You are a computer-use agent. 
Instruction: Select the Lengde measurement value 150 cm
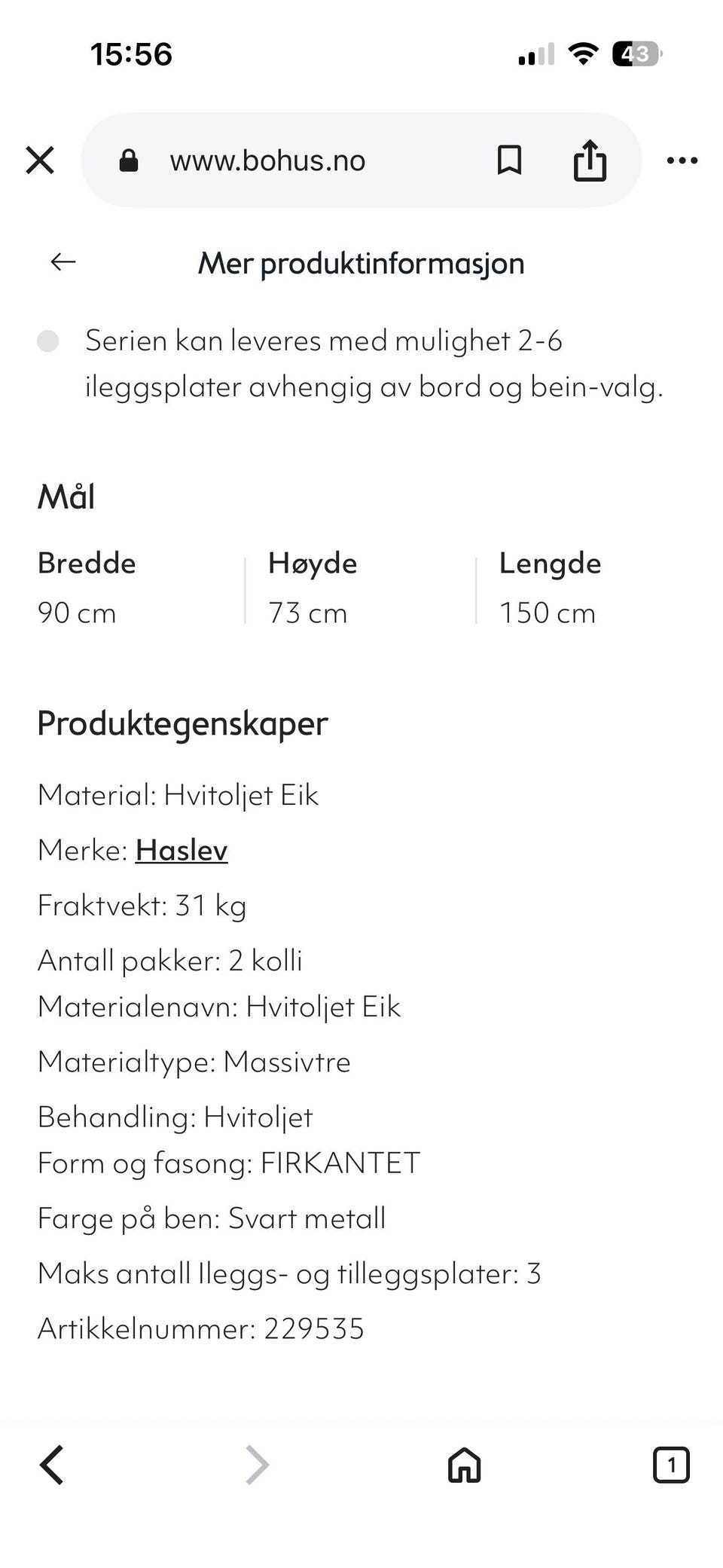pos(548,613)
